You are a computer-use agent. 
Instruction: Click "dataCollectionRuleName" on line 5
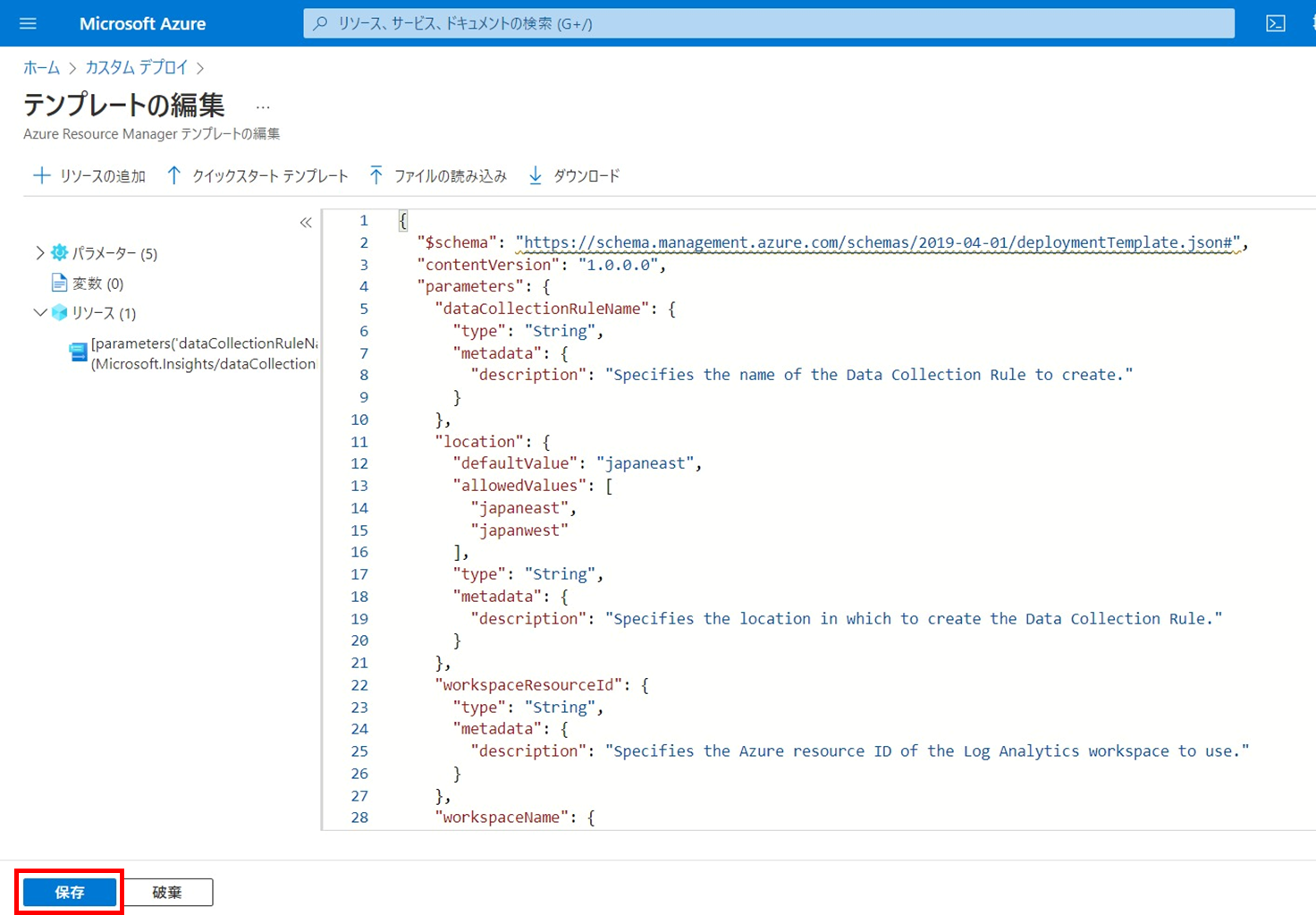[x=542, y=309]
